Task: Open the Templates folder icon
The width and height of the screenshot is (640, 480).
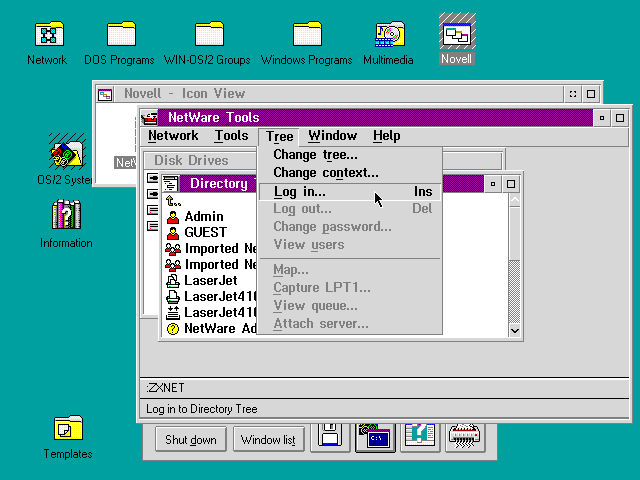Action: pos(68,428)
